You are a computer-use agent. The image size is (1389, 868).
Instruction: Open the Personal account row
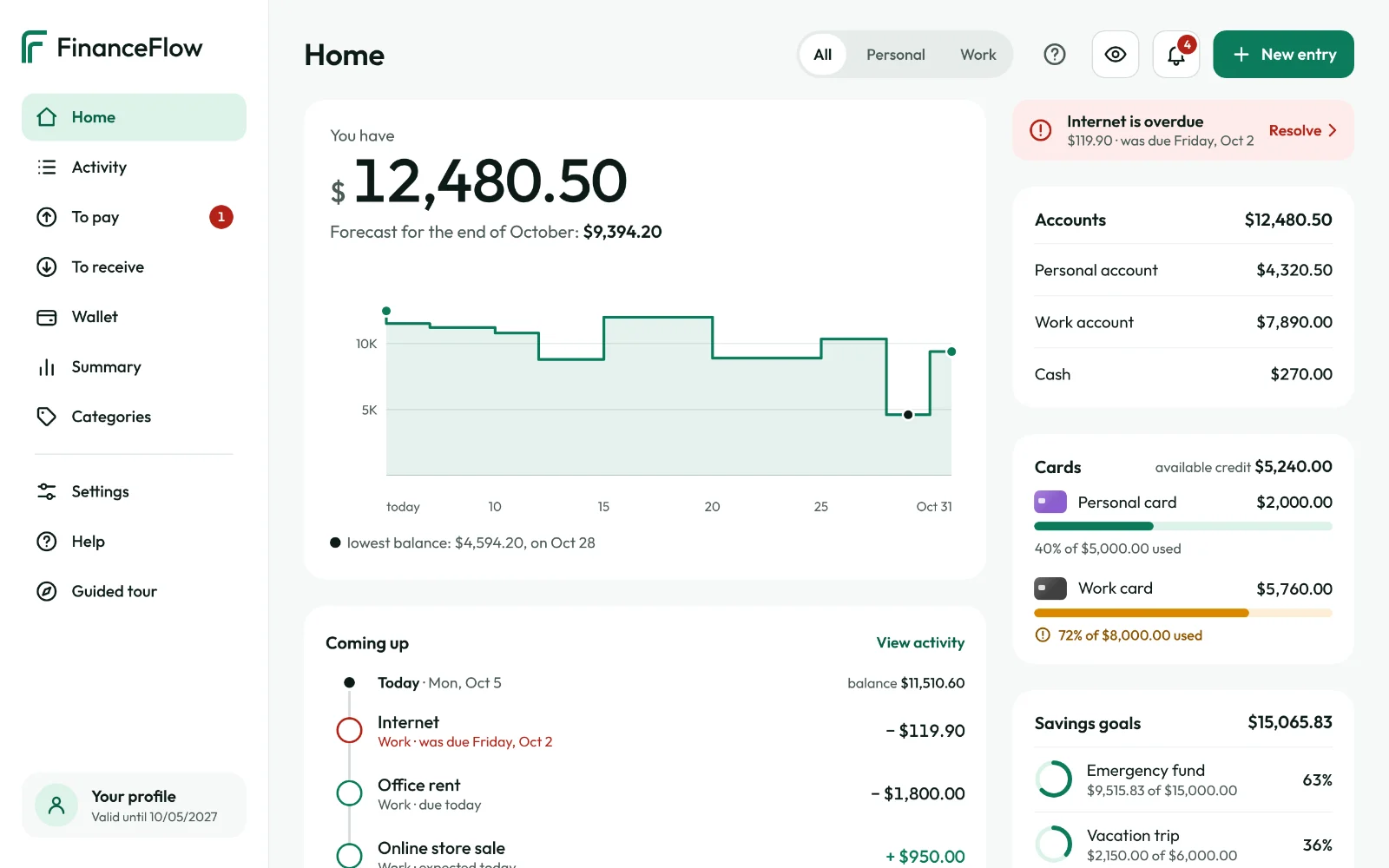[x=1183, y=270]
